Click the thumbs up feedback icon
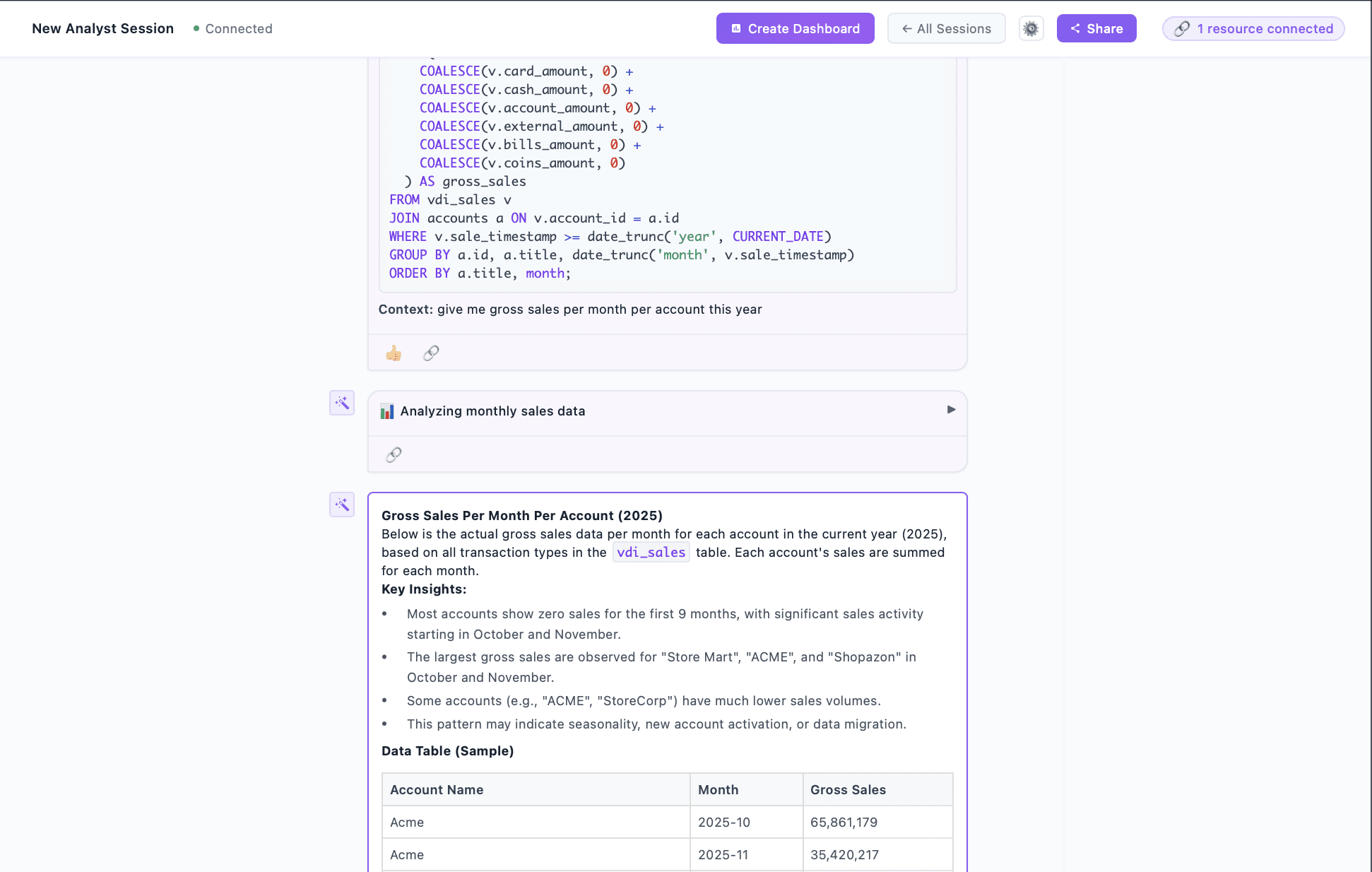The width and height of the screenshot is (1372, 872). [x=394, y=353]
